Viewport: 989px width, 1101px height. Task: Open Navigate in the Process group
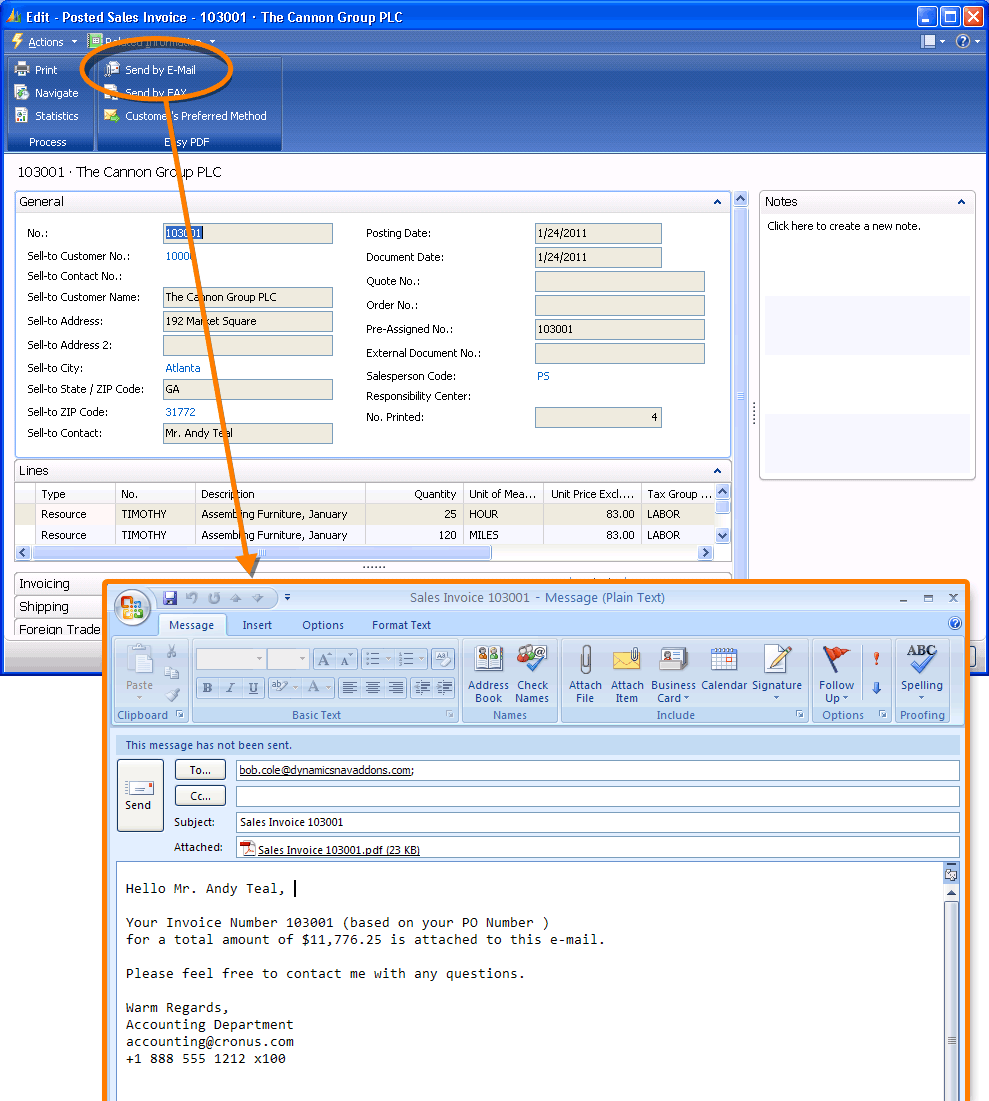pyautogui.click(x=47, y=93)
